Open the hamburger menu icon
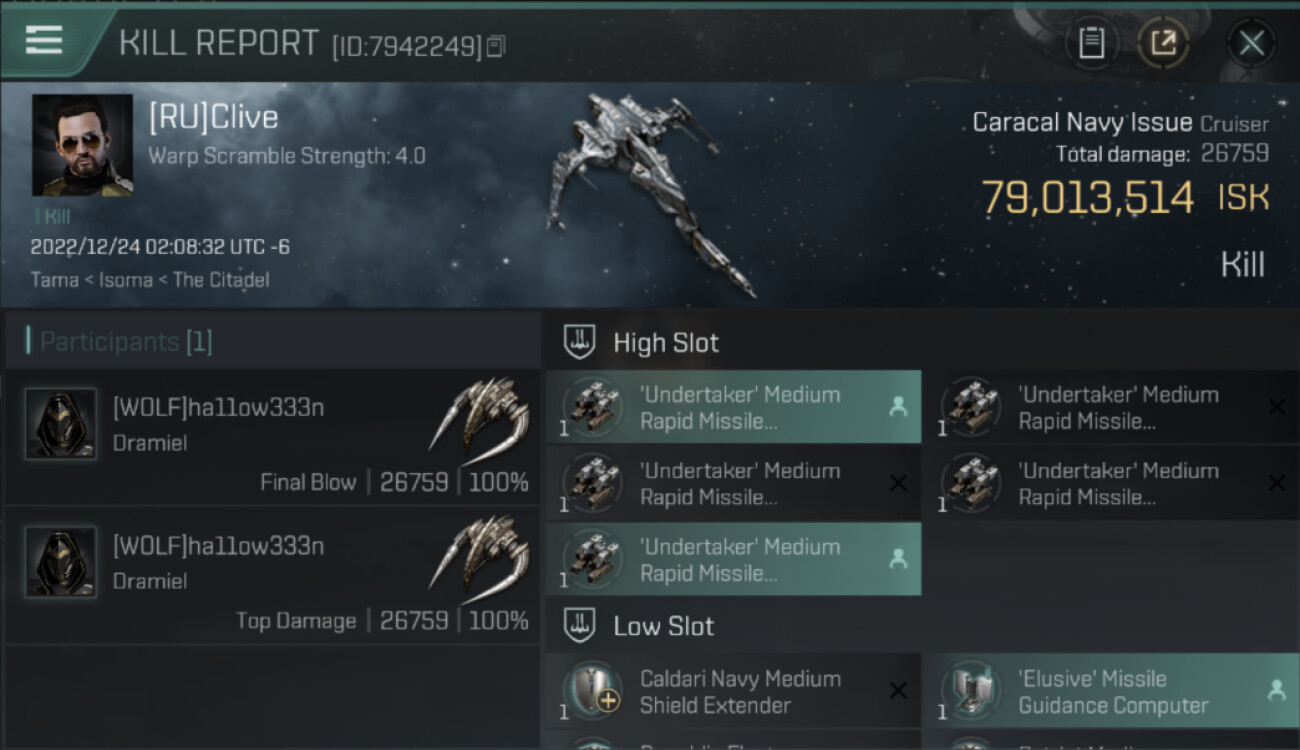Image resolution: width=1300 pixels, height=750 pixels. [x=44, y=40]
